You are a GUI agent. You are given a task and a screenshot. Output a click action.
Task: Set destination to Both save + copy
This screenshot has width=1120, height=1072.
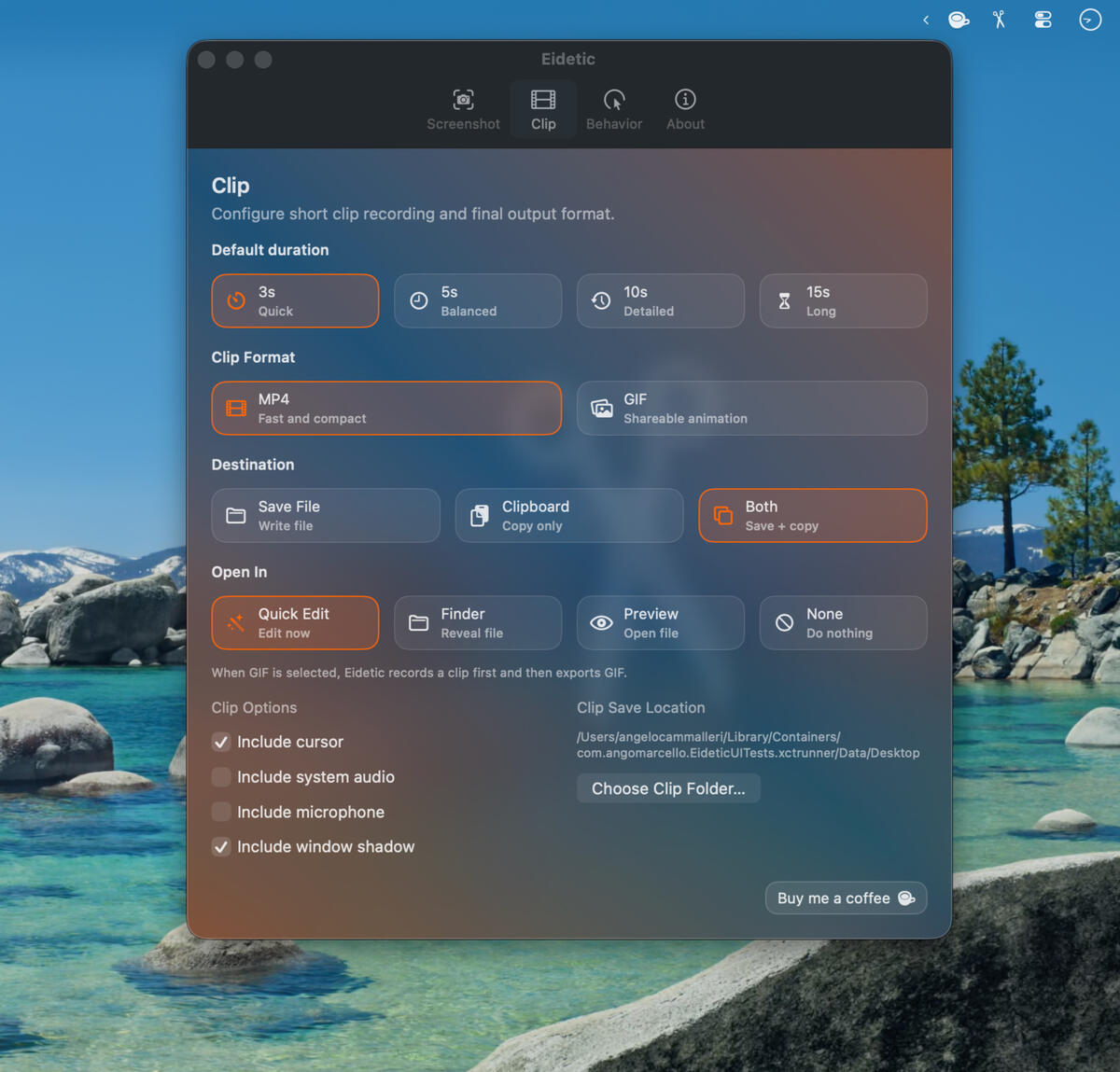[x=813, y=515]
